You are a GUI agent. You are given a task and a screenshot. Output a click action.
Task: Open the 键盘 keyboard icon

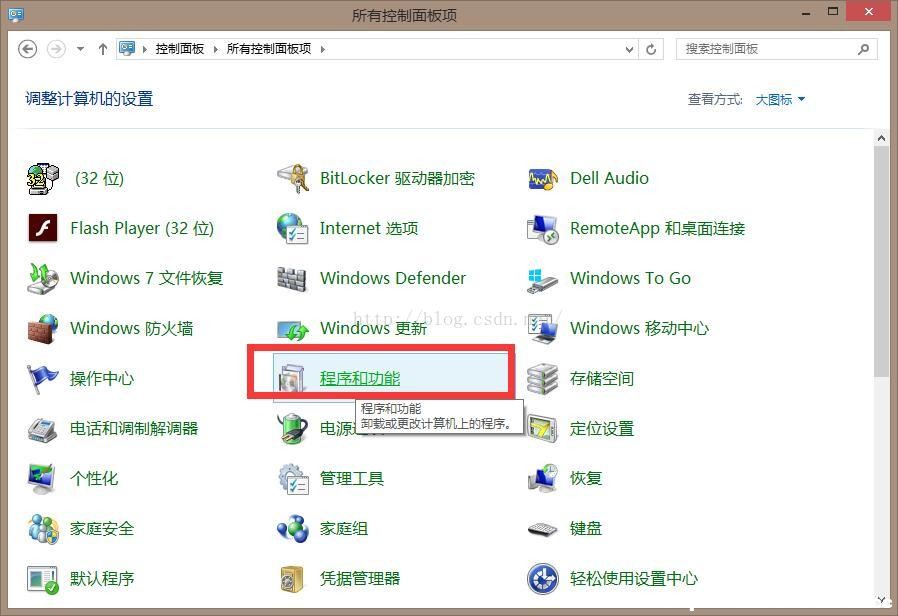[x=543, y=530]
